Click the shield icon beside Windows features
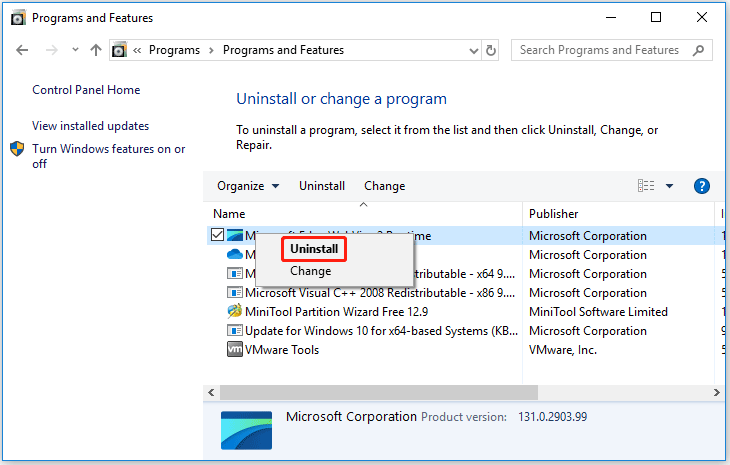Screen dimensions: 730x465 [x=17, y=149]
